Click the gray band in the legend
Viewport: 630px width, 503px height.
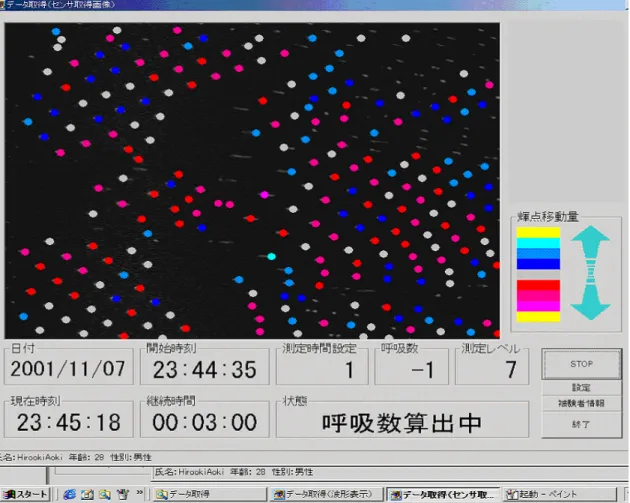[538, 275]
